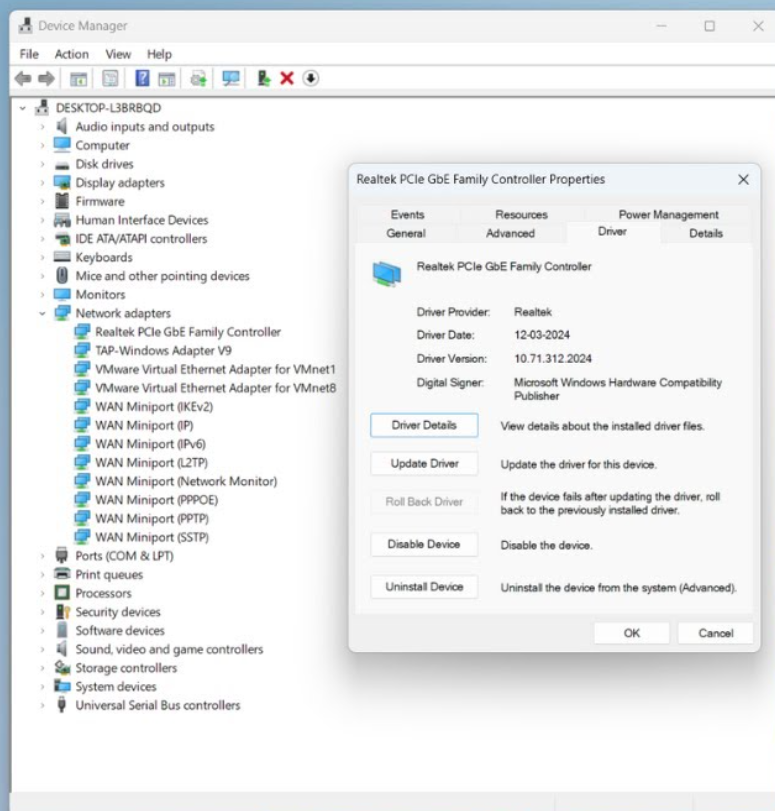Expand the Computer category arrow
775x811 pixels.
pyautogui.click(x=42, y=145)
